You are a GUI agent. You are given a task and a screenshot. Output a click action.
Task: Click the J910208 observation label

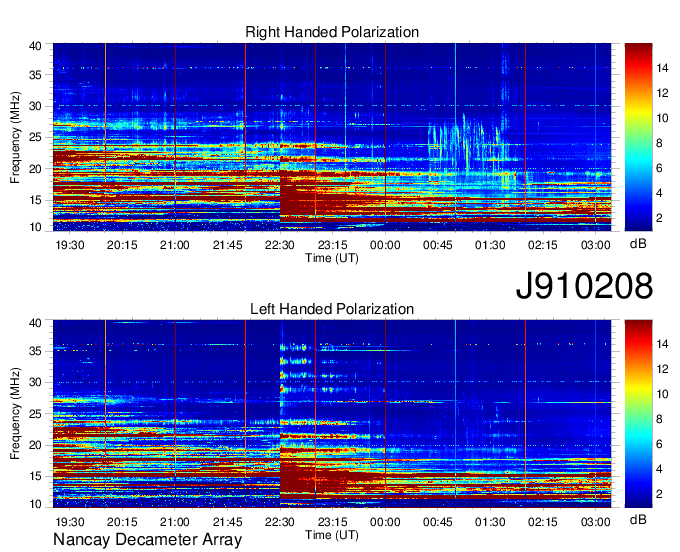584,286
